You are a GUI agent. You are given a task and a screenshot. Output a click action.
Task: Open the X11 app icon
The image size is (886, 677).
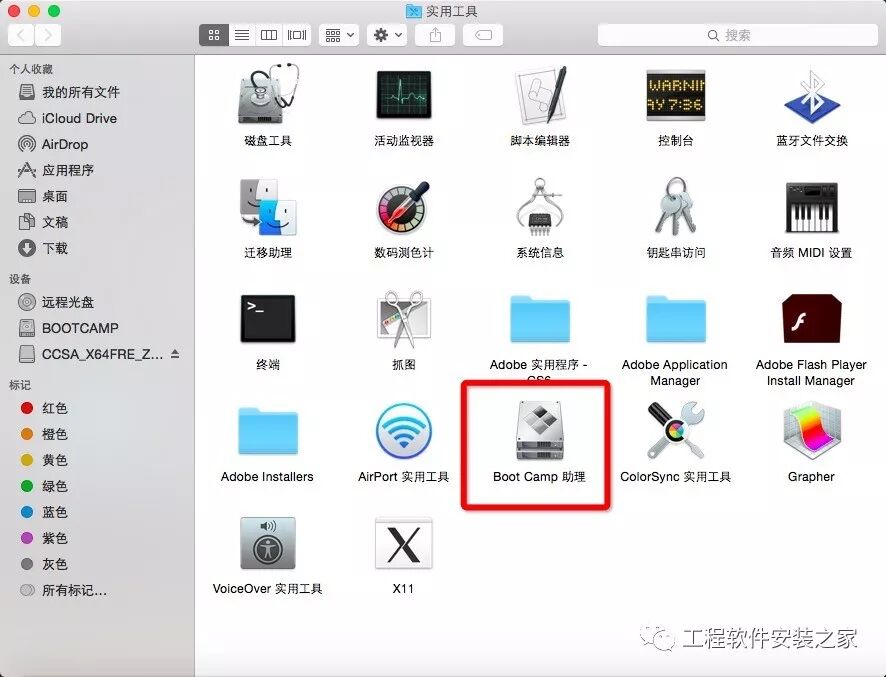pyautogui.click(x=403, y=543)
